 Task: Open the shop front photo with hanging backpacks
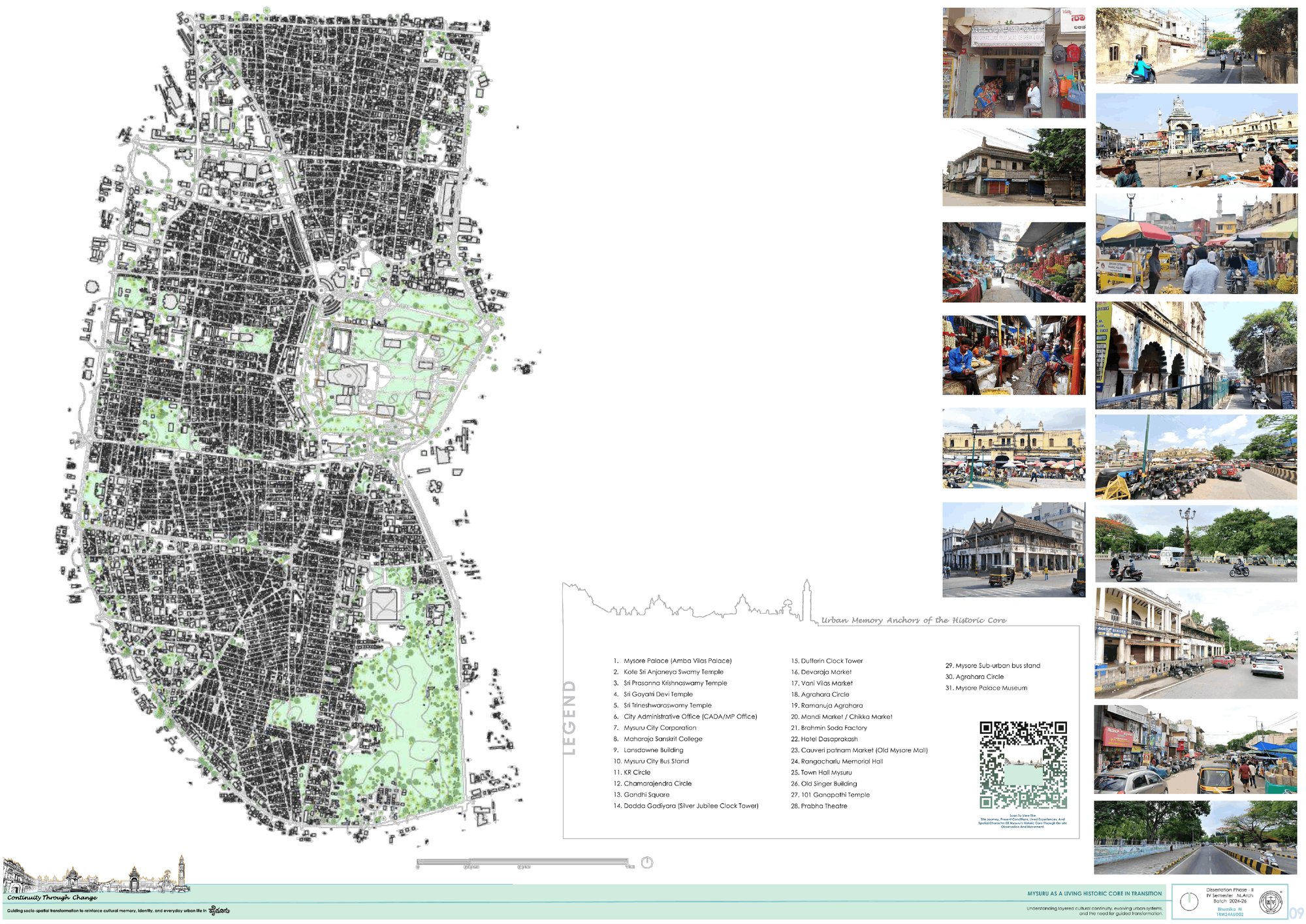[x=1013, y=63]
